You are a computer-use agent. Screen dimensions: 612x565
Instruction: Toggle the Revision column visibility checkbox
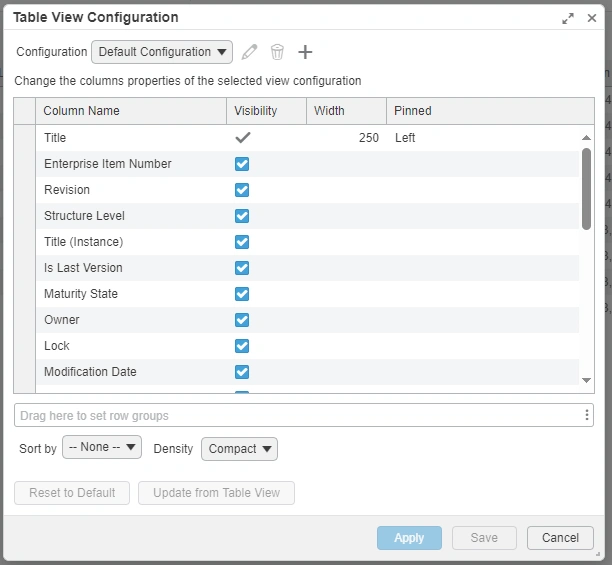[242, 190]
